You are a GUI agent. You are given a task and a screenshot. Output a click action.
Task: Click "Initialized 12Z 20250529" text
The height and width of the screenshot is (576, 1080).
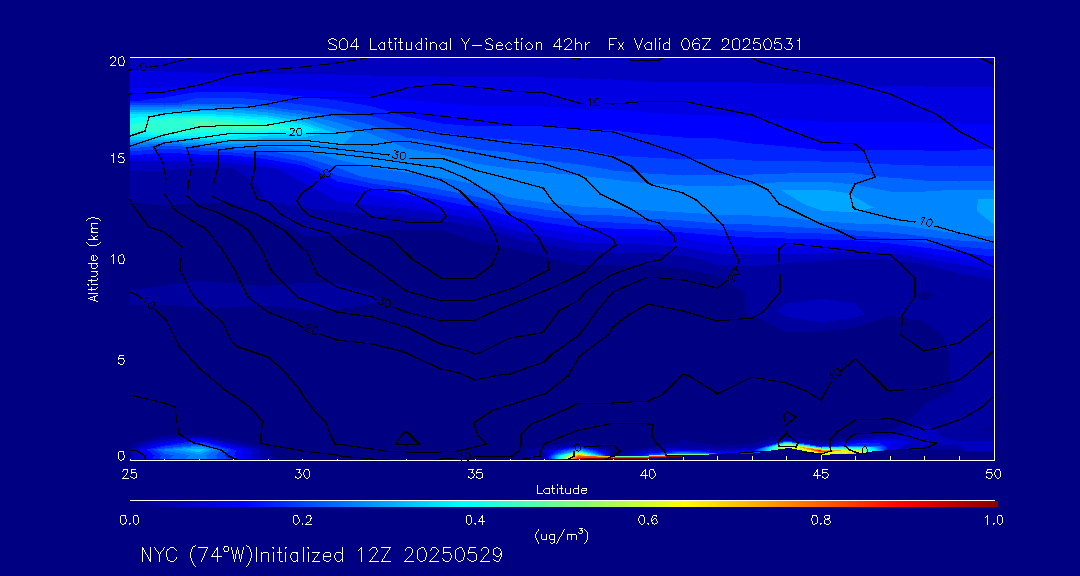point(379,555)
